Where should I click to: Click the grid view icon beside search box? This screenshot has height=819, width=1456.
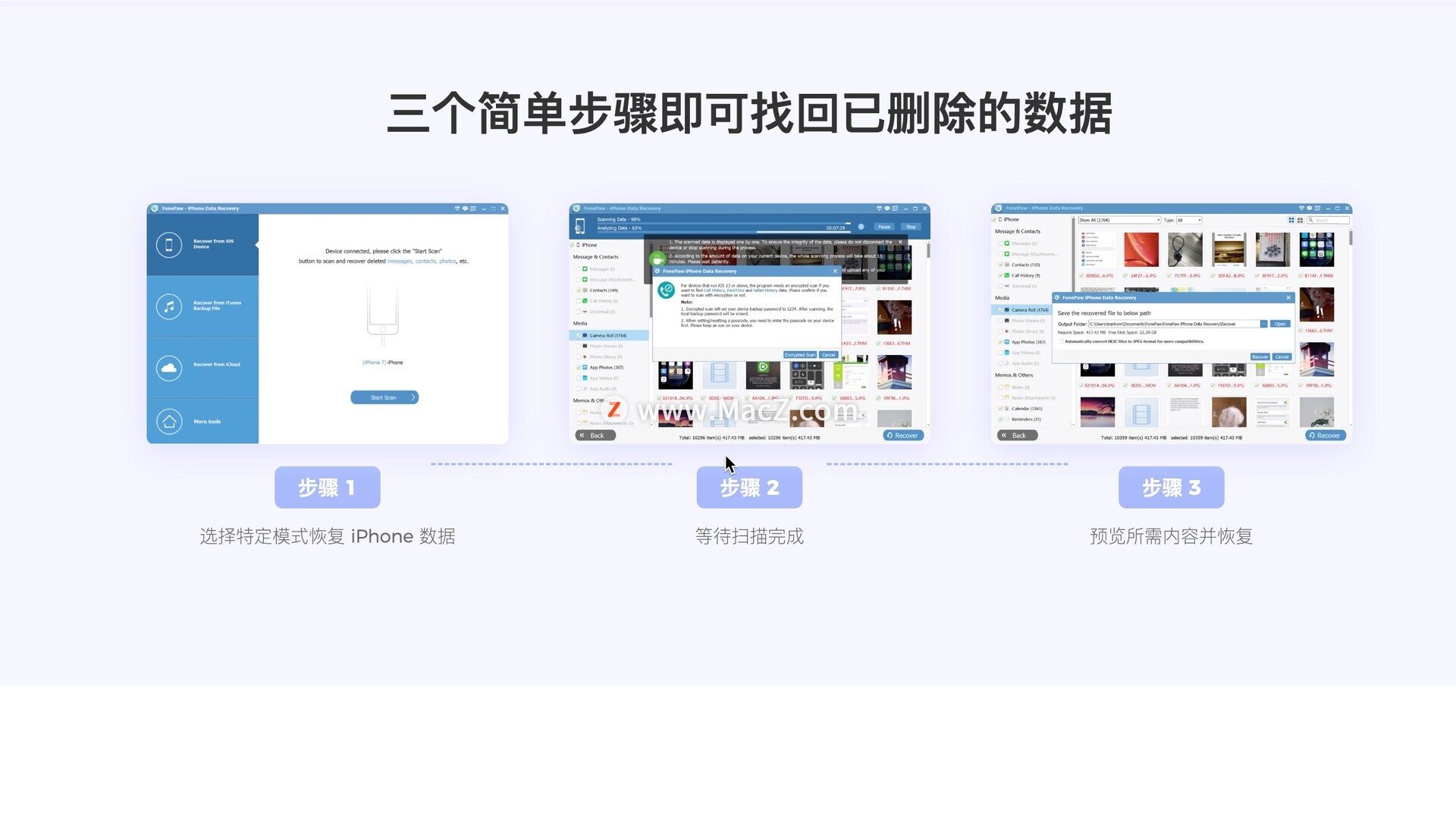point(1291,220)
